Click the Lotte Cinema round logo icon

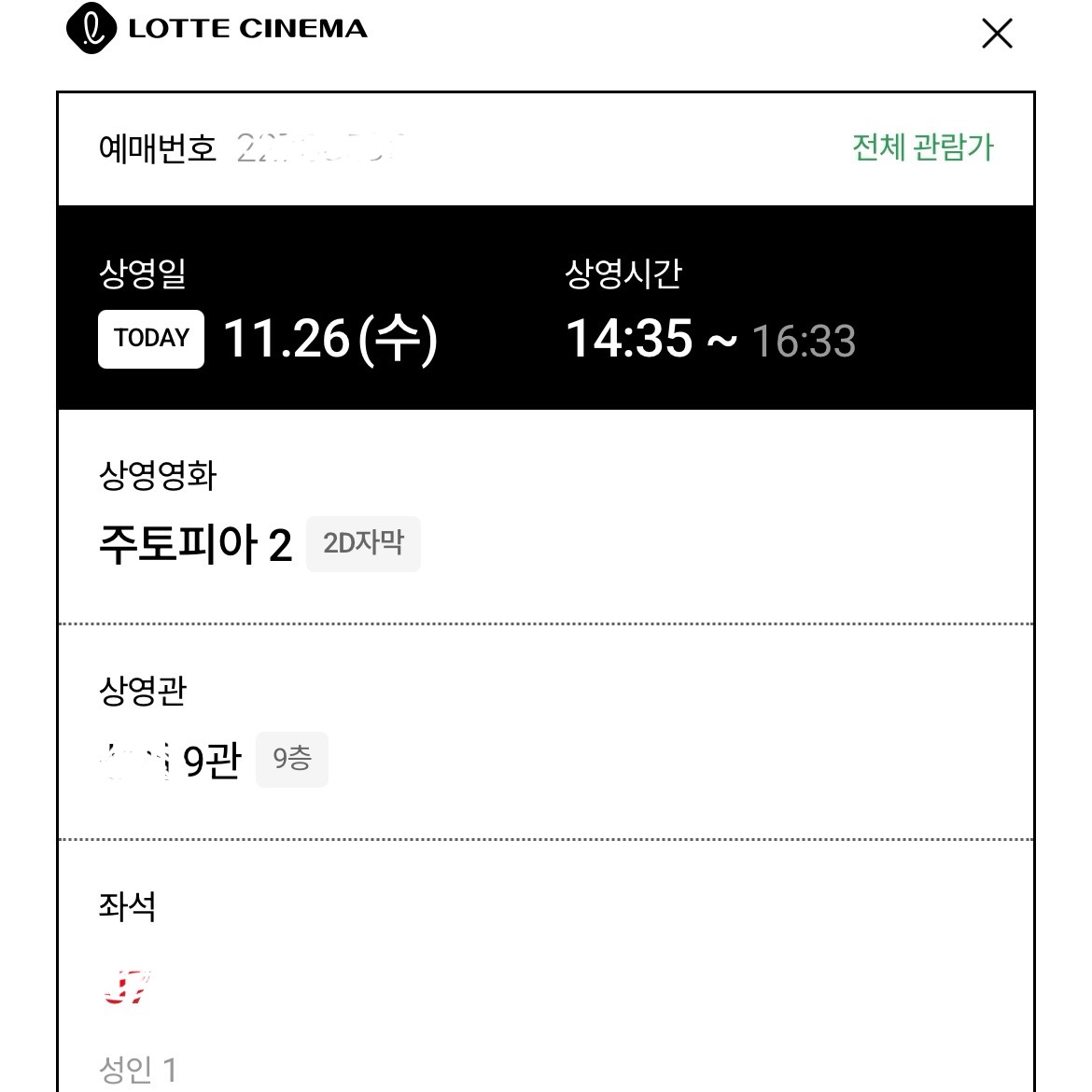(91, 29)
